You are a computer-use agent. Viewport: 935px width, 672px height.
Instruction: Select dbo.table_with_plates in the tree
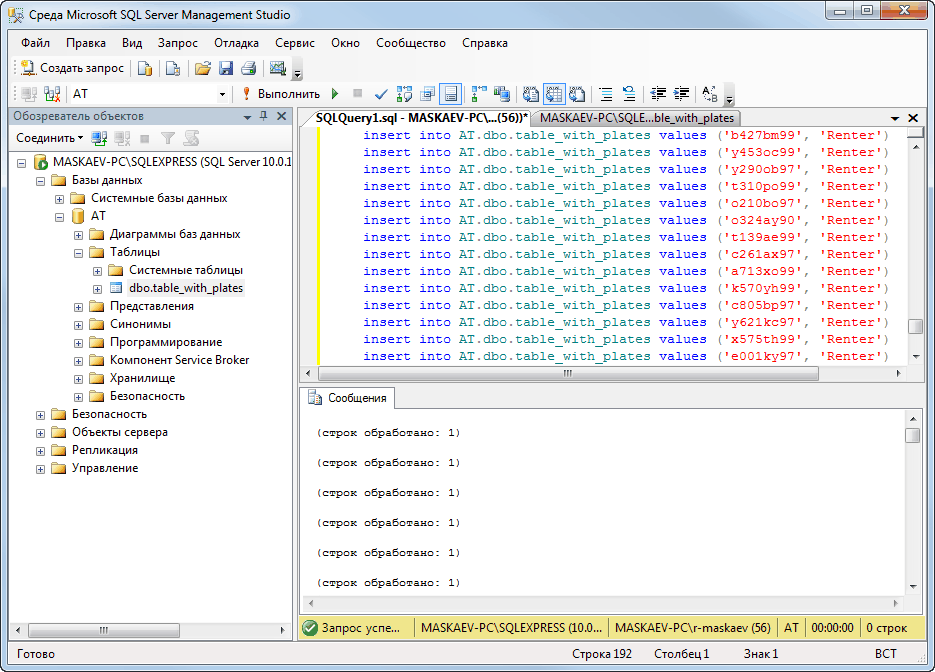pos(185,288)
